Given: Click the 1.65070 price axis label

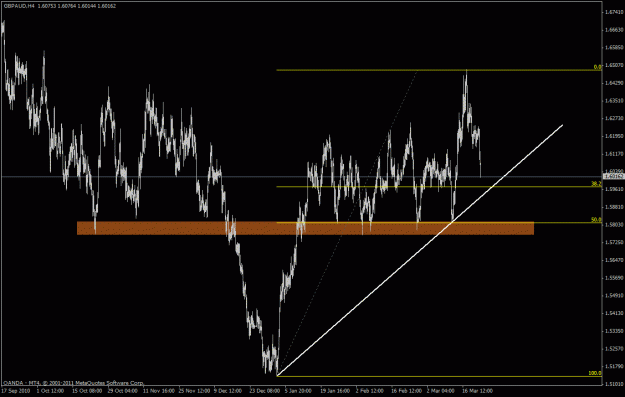Looking at the screenshot, I should (614, 65).
